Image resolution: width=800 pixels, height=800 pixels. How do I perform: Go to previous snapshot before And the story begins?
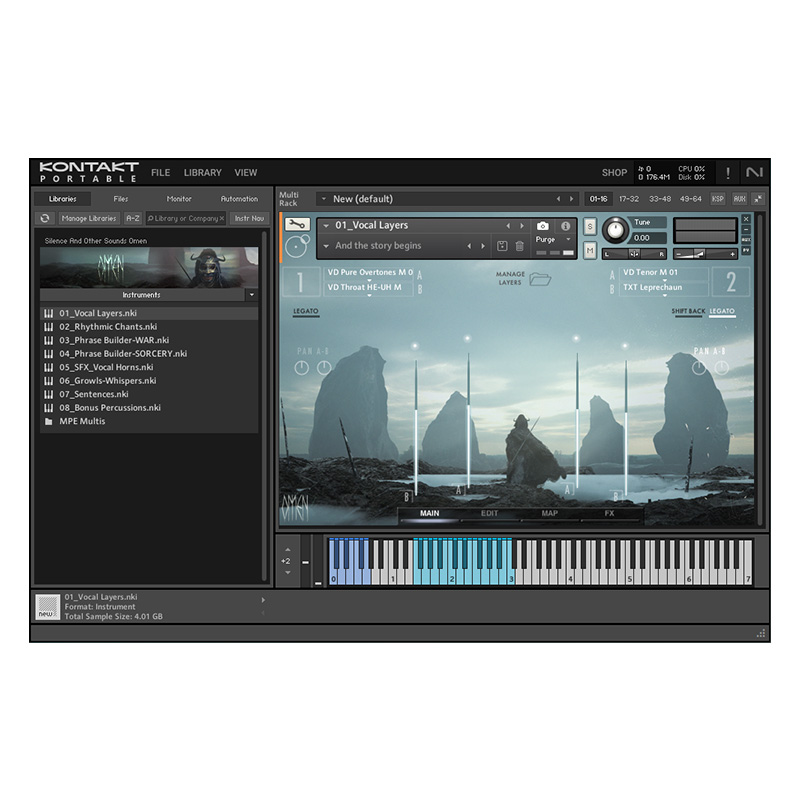469,246
